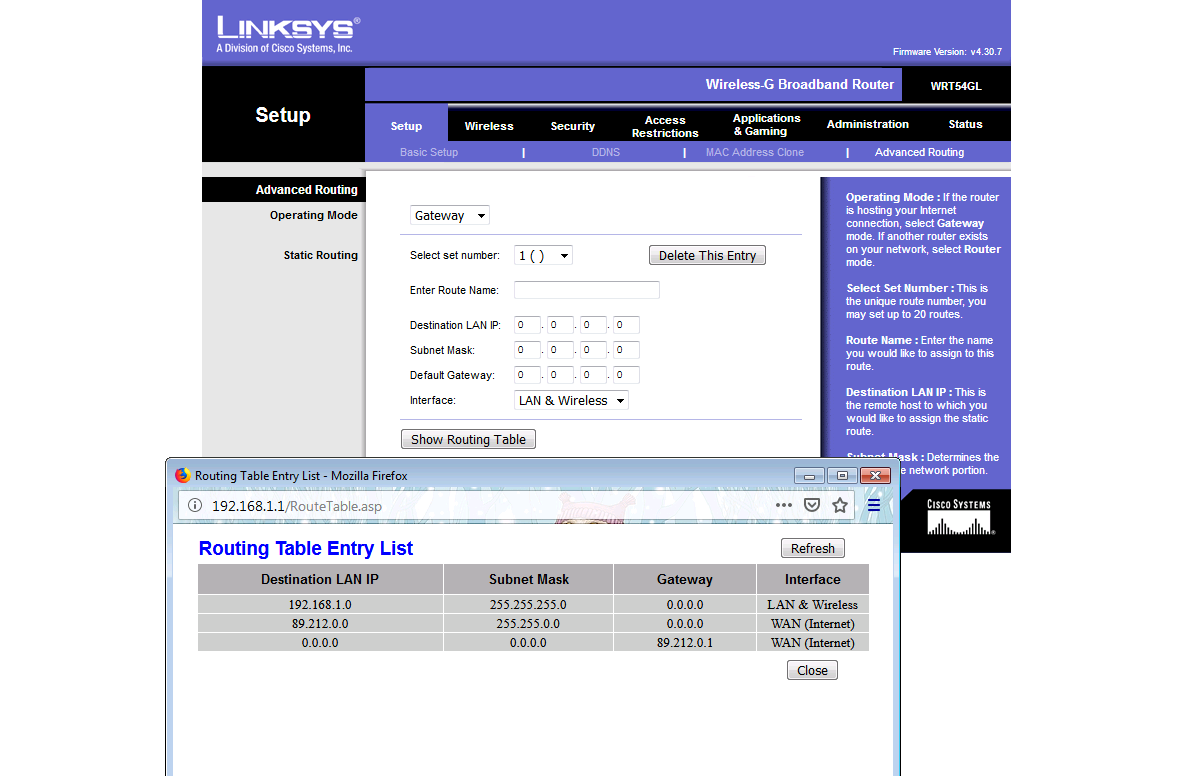Go to Basic Setup subtab

[x=429, y=153]
